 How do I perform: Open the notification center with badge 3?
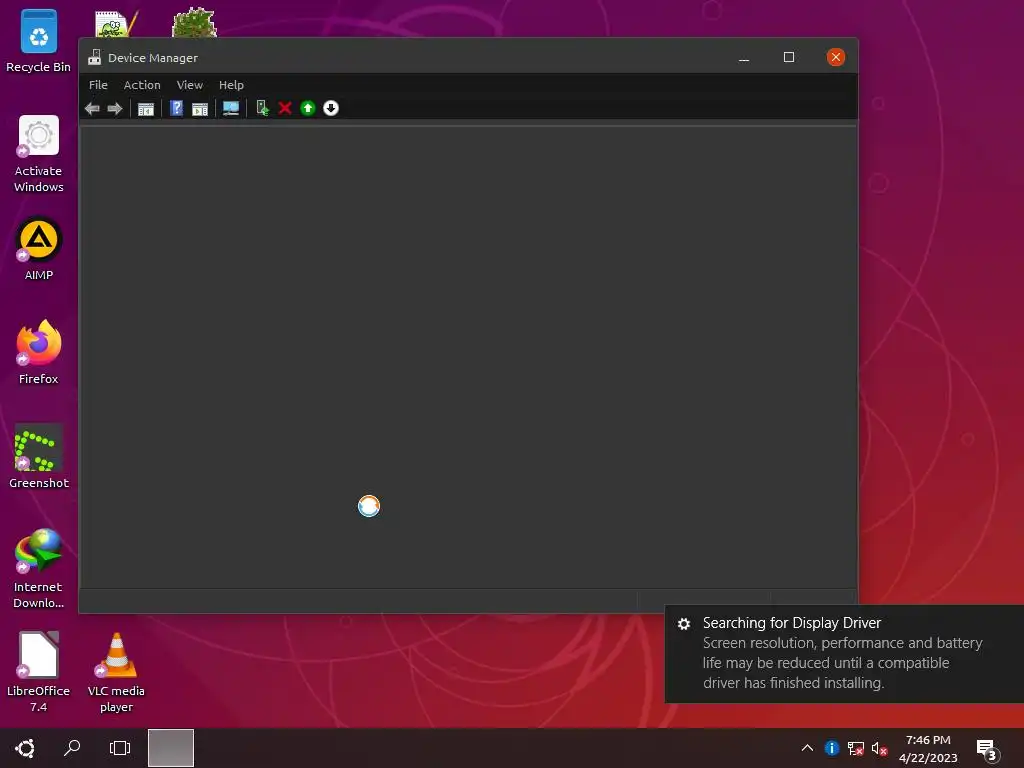[x=988, y=750]
